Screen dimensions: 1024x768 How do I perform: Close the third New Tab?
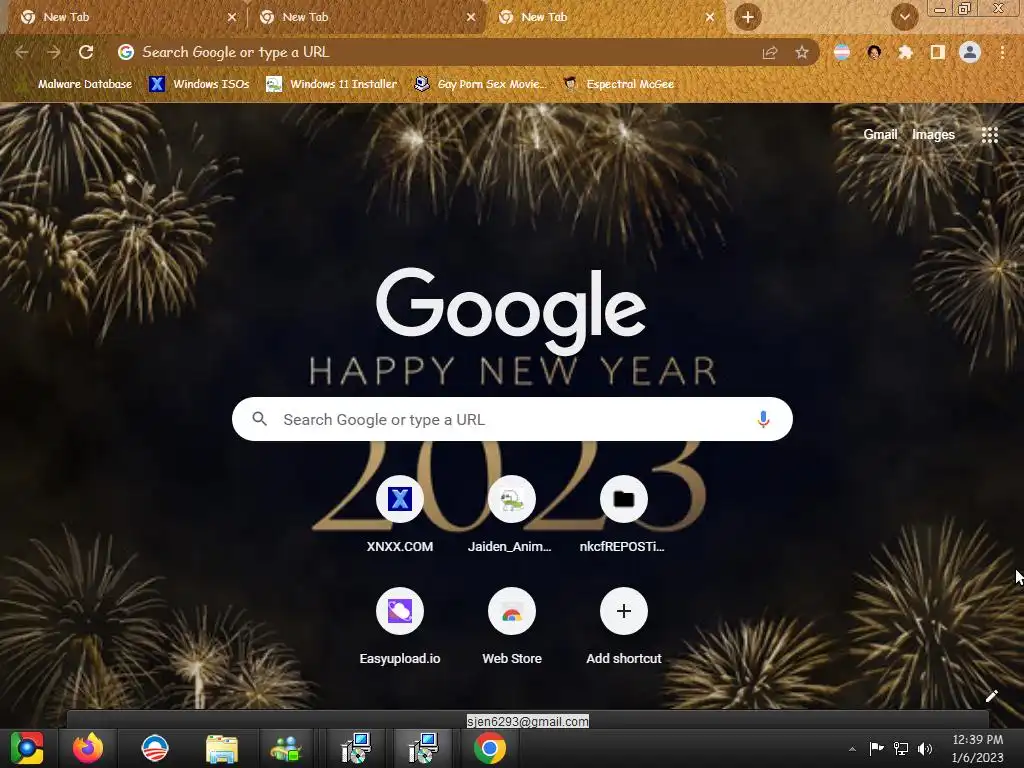(710, 17)
